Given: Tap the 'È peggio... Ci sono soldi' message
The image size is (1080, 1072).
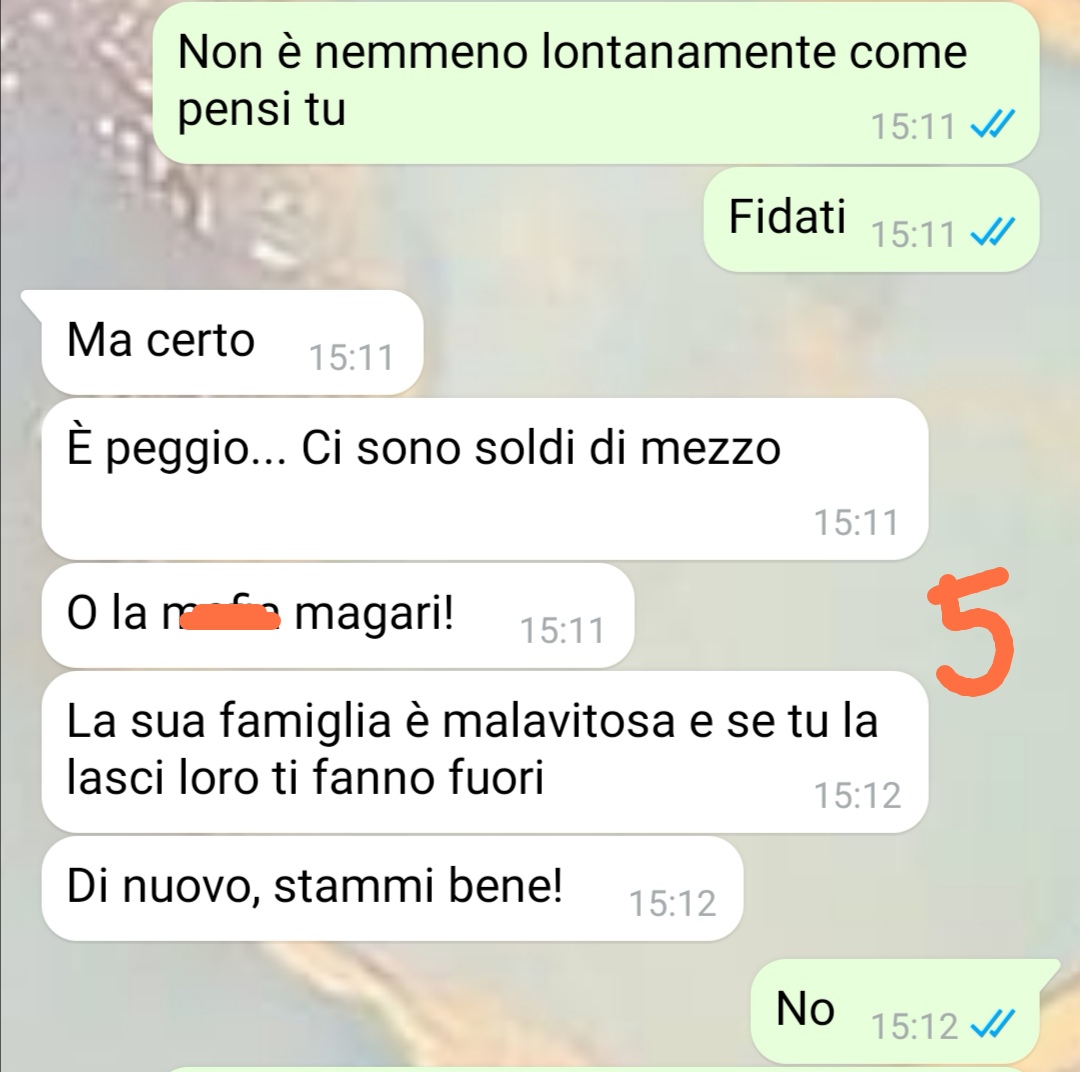Looking at the screenshot, I should coord(485,479).
